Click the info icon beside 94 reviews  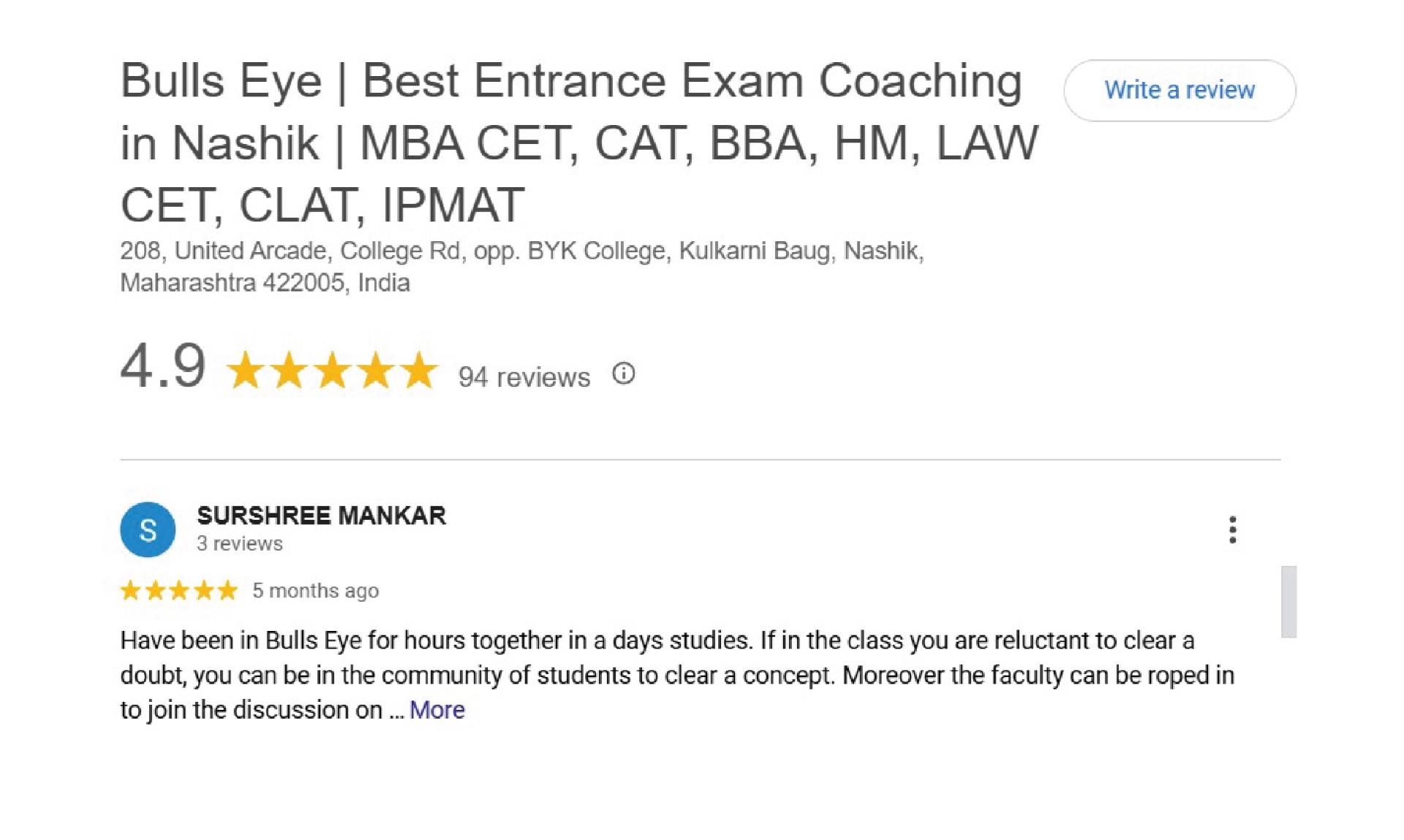623,374
